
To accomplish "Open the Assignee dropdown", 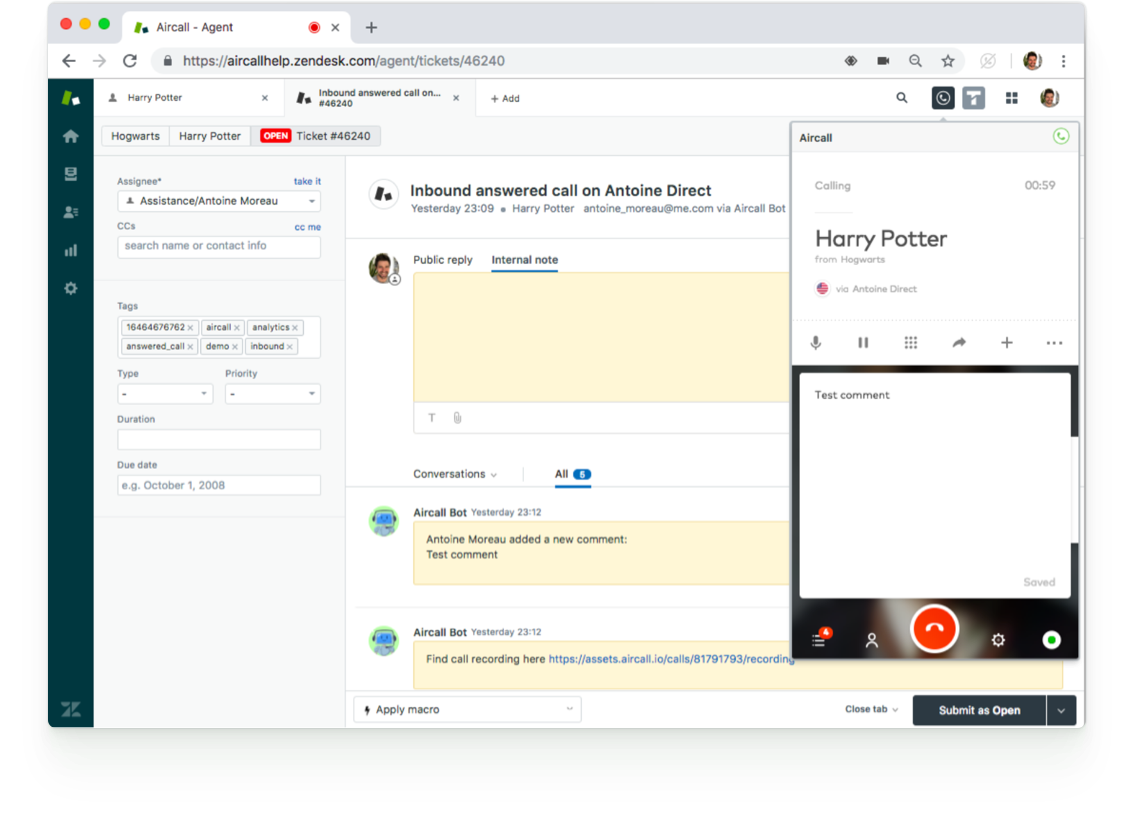I will point(218,201).
